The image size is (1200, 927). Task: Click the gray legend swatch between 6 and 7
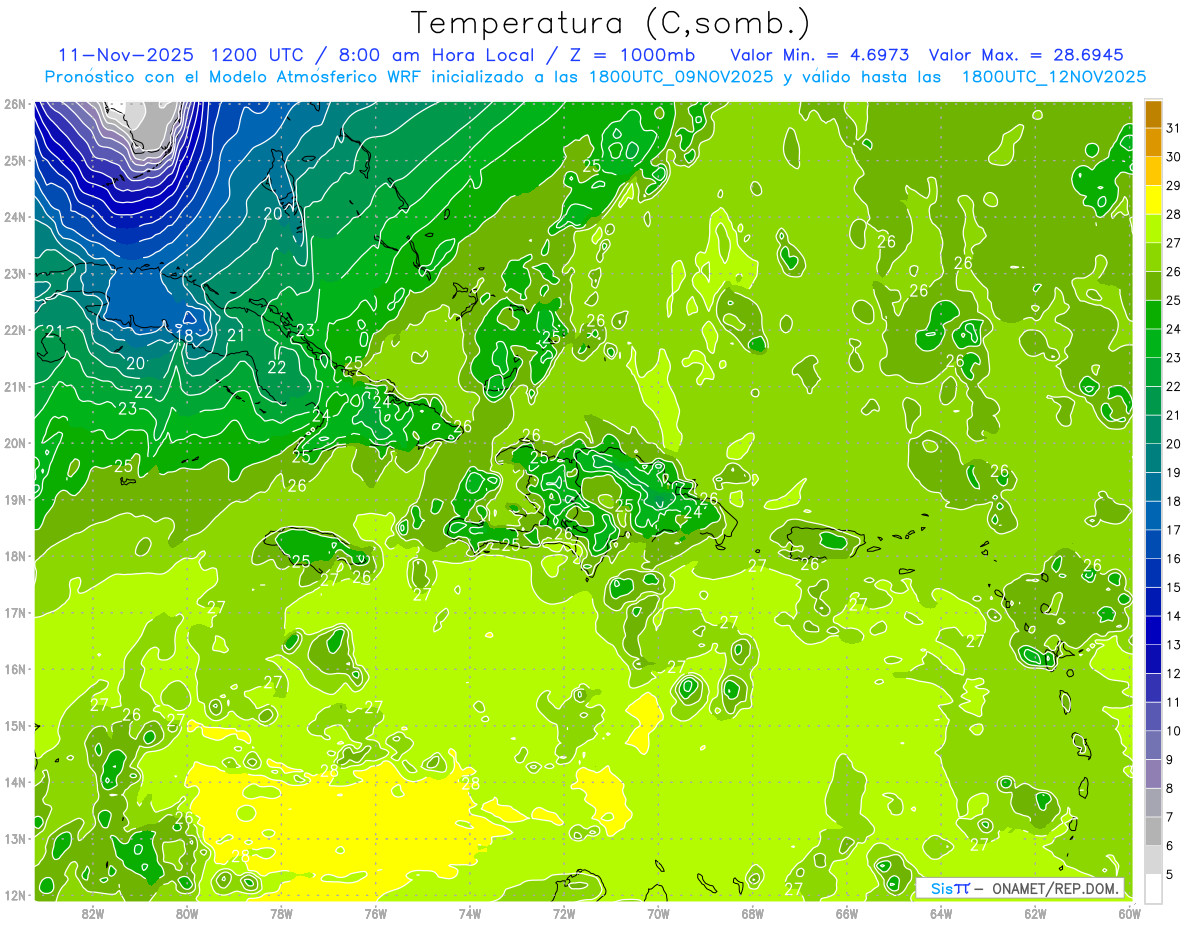[1154, 831]
